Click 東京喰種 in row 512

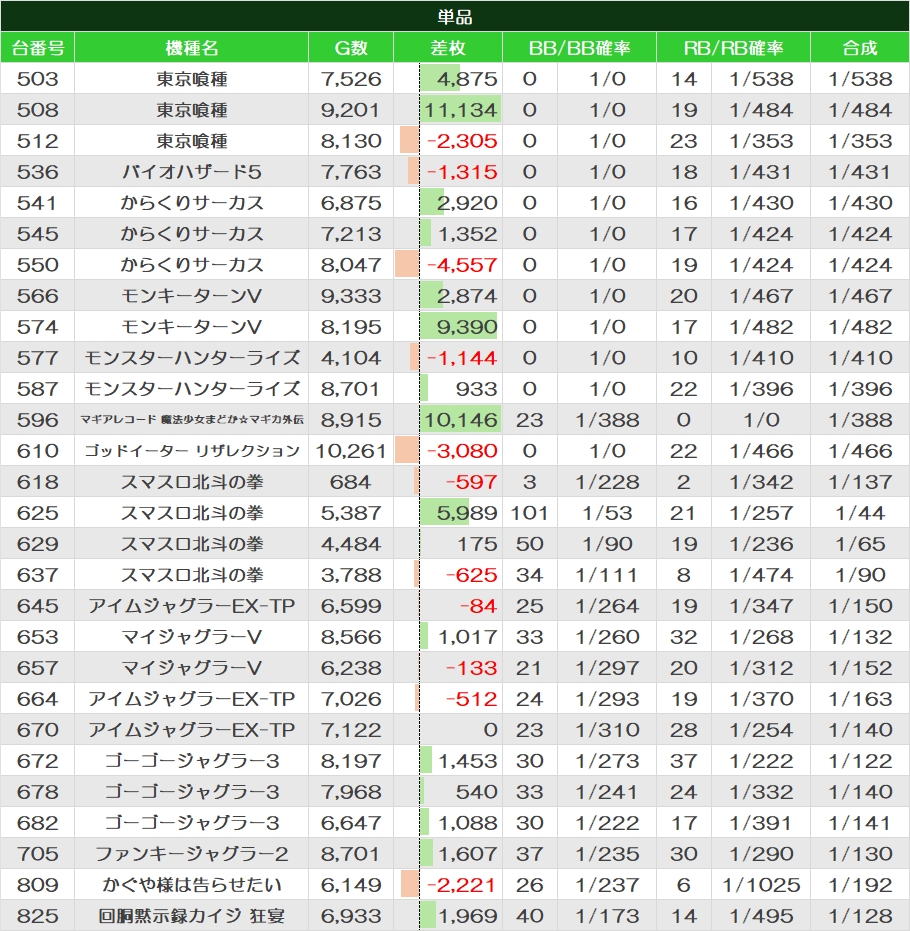pyautogui.click(x=192, y=141)
